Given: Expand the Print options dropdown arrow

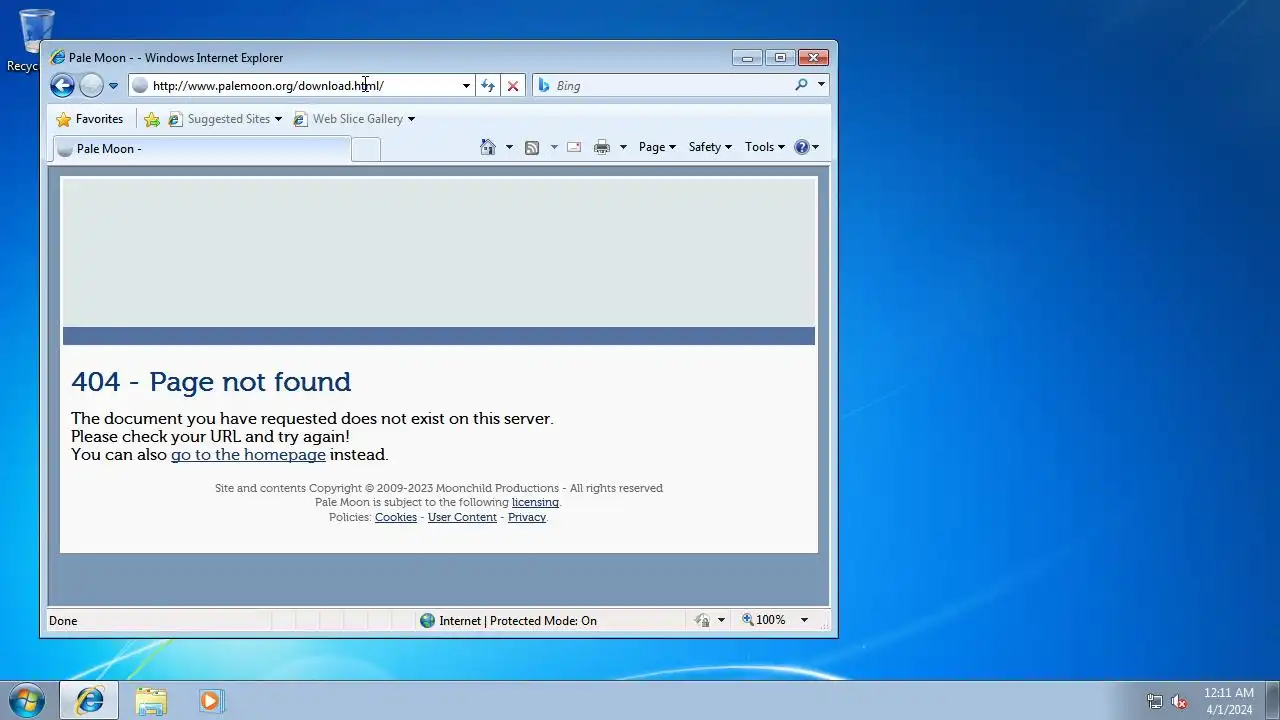Looking at the screenshot, I should pos(623,147).
